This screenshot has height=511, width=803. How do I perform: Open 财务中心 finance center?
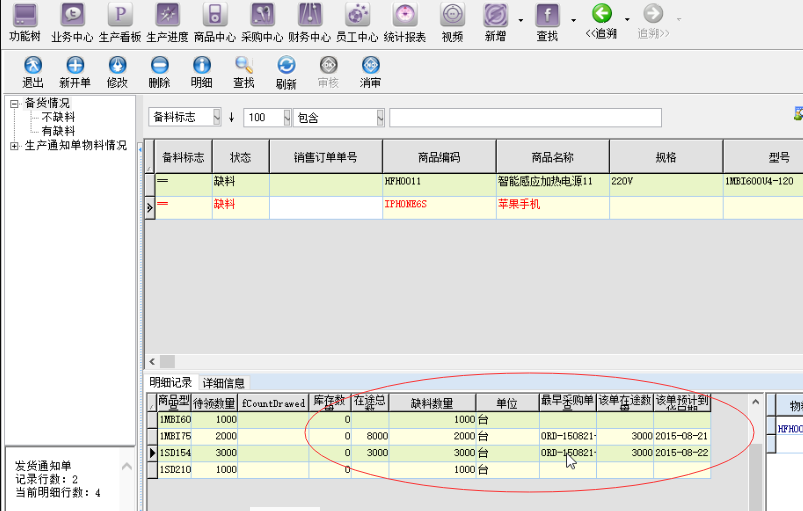309,22
